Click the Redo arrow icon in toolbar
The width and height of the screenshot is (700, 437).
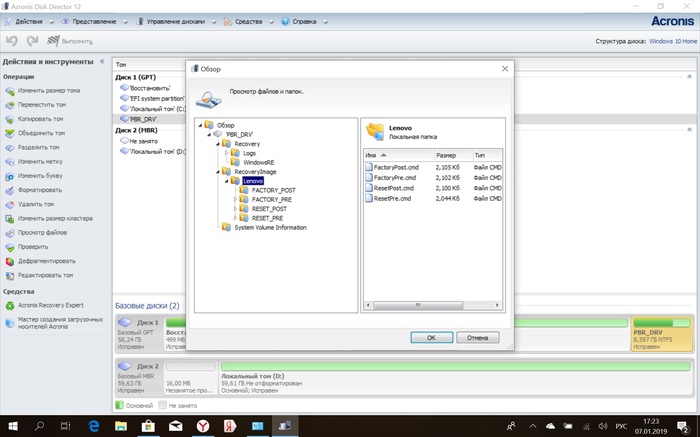pyautogui.click(x=32, y=41)
